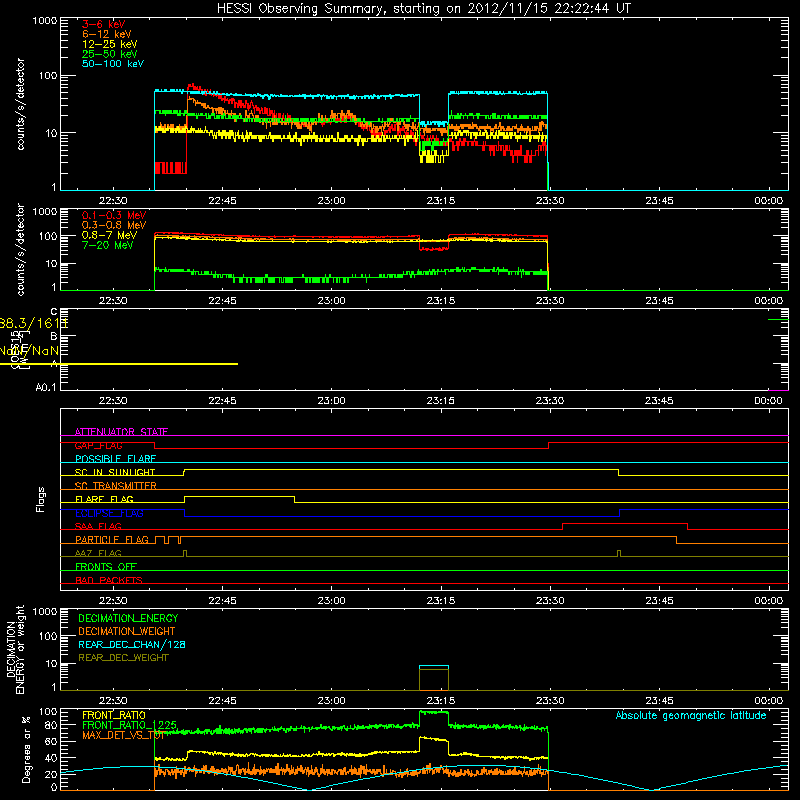
Task: Click the 22:30 tick under the keV plot
Action: [113, 201]
